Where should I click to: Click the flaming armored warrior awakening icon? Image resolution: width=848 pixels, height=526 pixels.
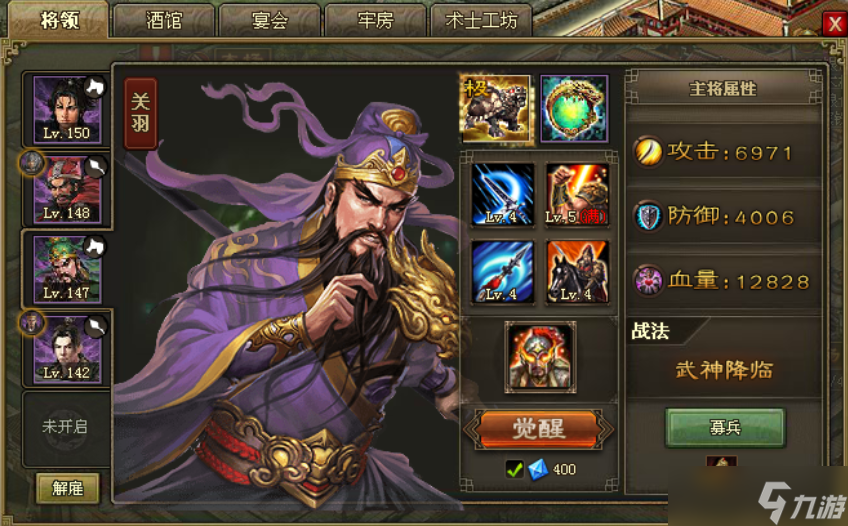coord(540,357)
